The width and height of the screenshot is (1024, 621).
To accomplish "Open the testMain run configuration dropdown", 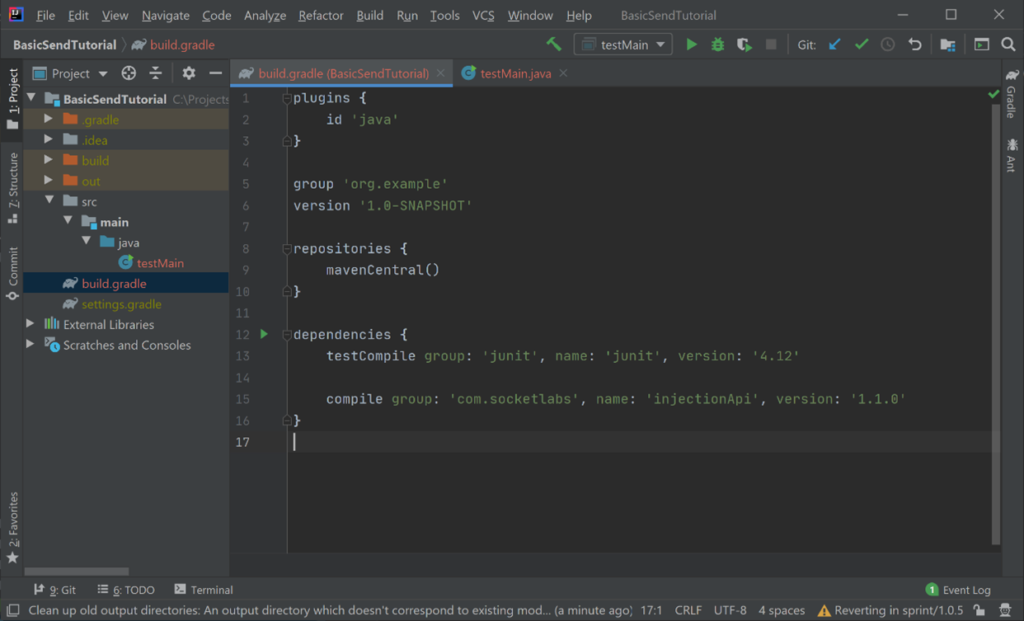I will 623,44.
